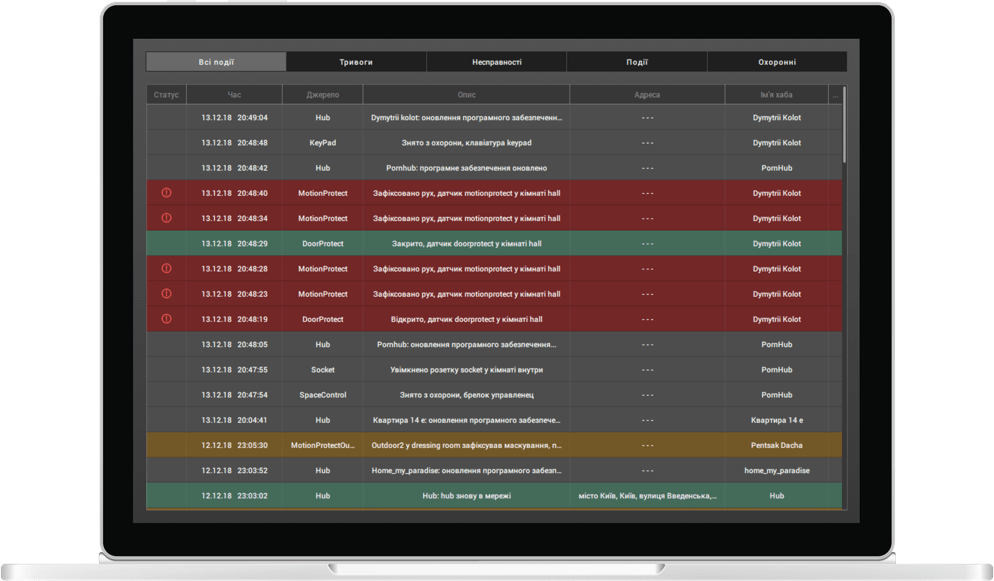
Task: Switch to the Тривоги tab
Action: (x=356, y=62)
